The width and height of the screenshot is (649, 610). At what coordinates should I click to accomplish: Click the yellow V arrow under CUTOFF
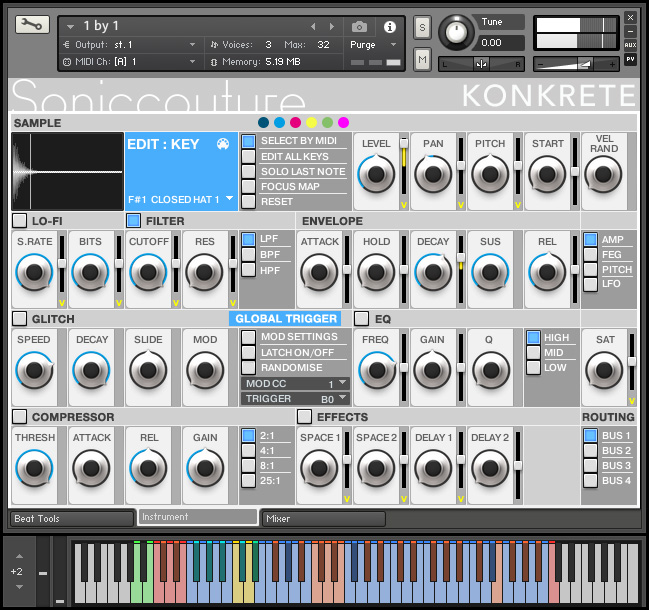pyautogui.click(x=175, y=303)
